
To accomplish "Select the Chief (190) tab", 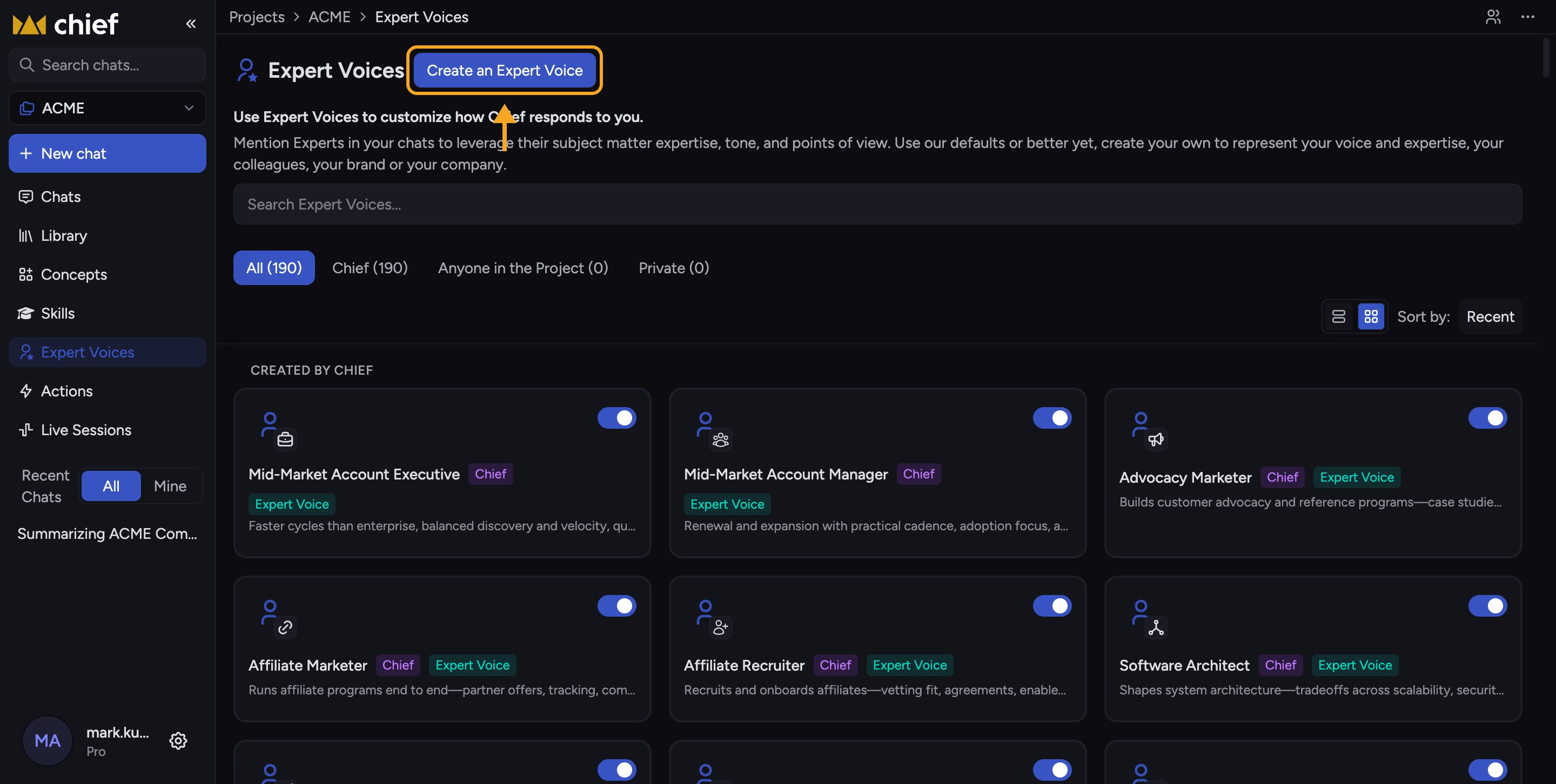I will [370, 267].
